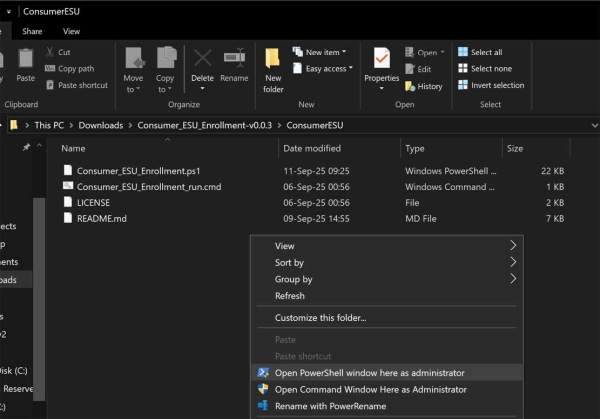This screenshot has height=419, width=600.
Task: Click the Invert selection grid icon
Action: (463, 85)
